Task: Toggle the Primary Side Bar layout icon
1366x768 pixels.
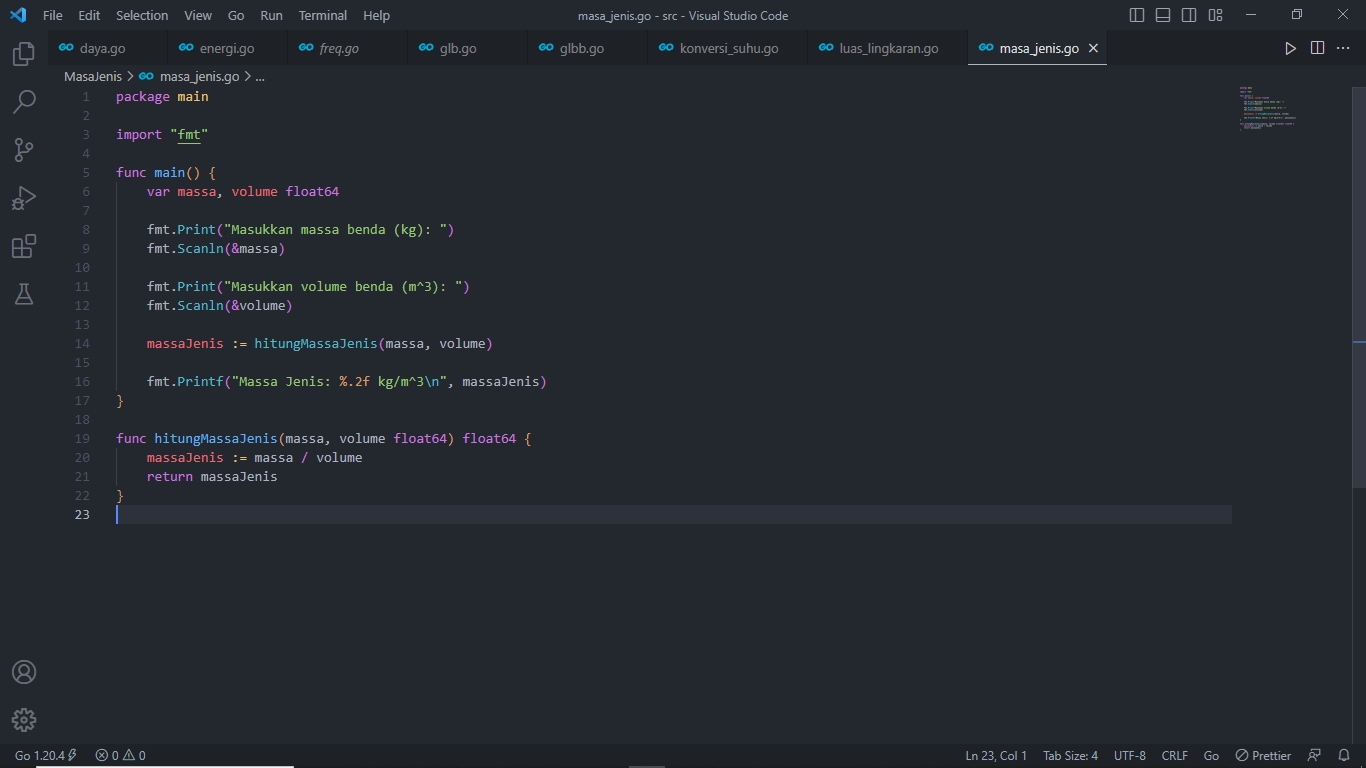Action: (x=1137, y=15)
